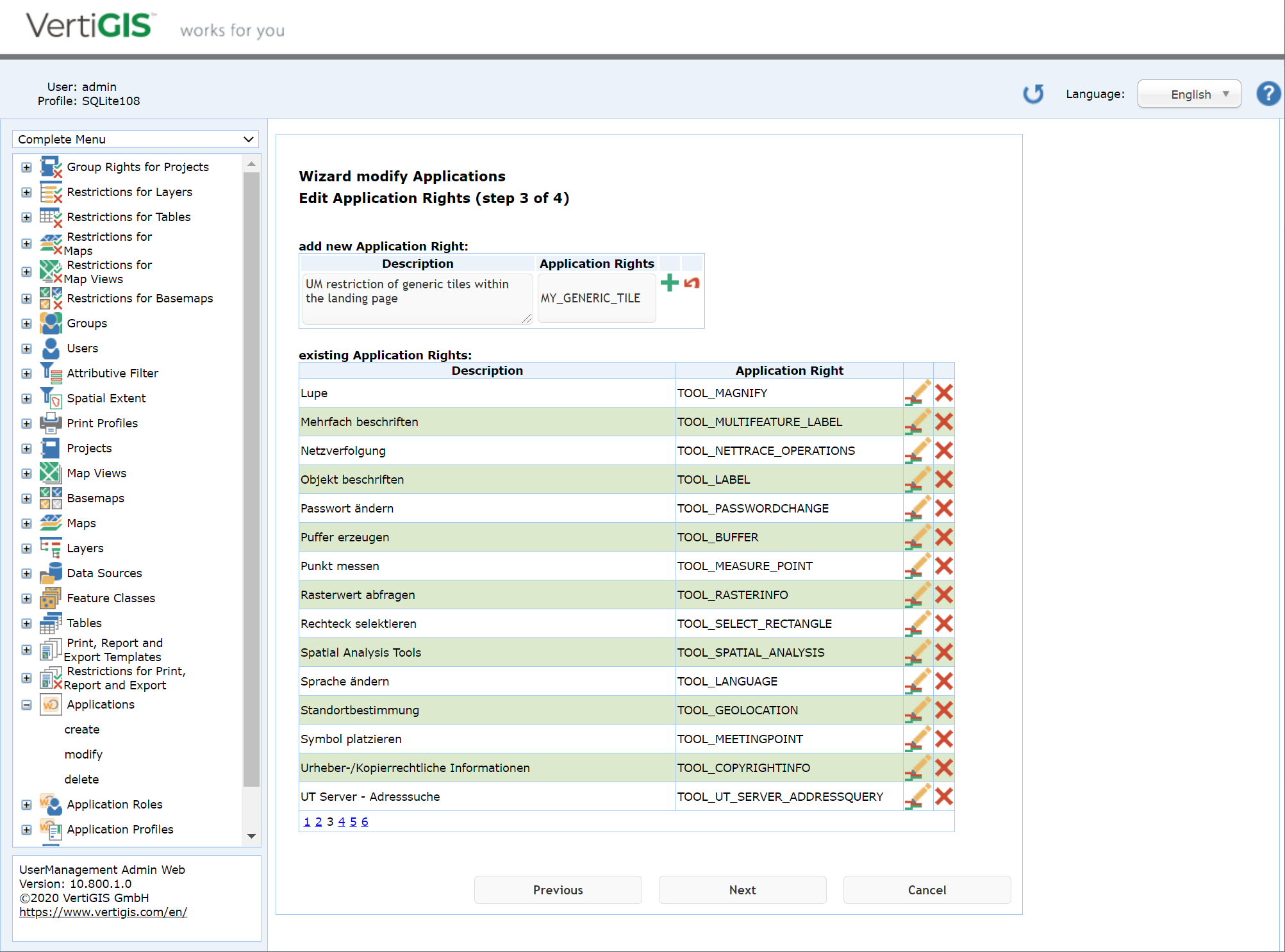Viewport: 1285px width, 952px height.
Task: Click the Print Profiles icon in the sidebar
Action: coord(51,423)
